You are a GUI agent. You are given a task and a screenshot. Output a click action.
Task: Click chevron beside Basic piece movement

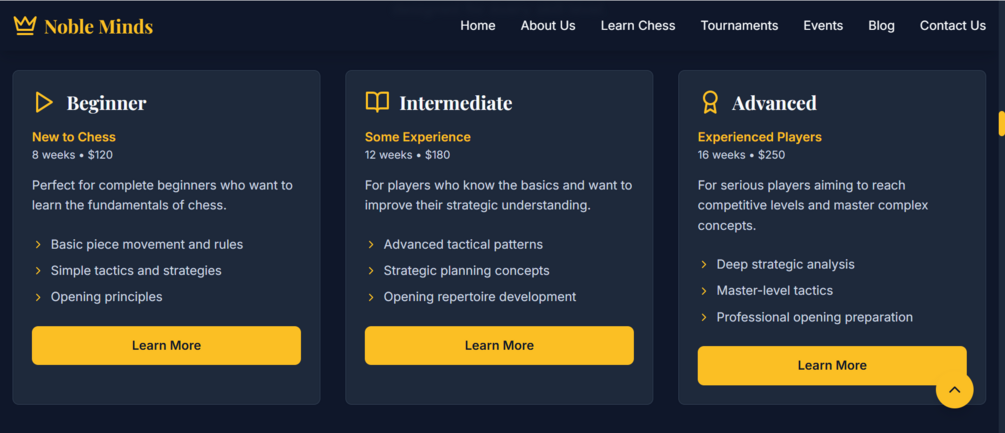click(38, 245)
